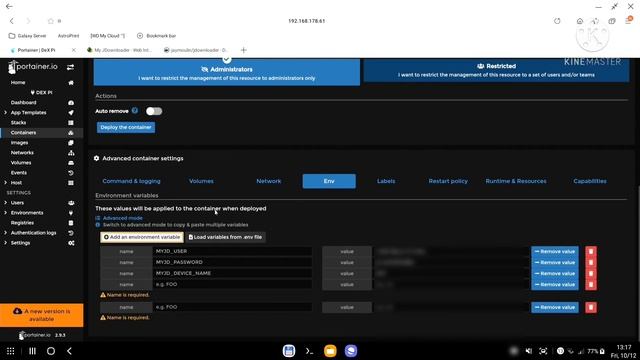Click the MYJD_DEVICE_NAME value input field
Viewport: 640px width, 360px height.
(451, 273)
